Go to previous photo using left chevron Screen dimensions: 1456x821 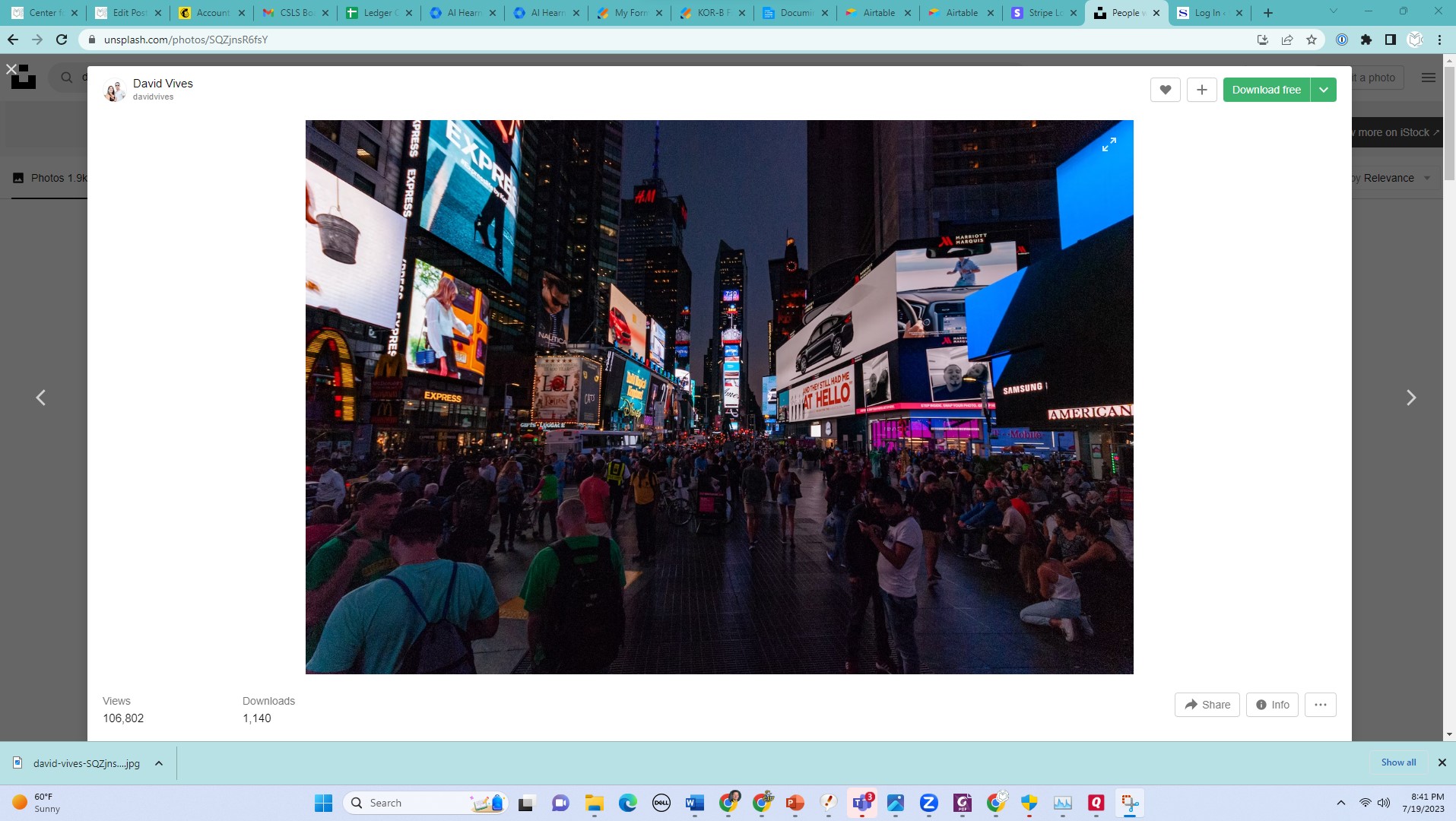(x=41, y=398)
